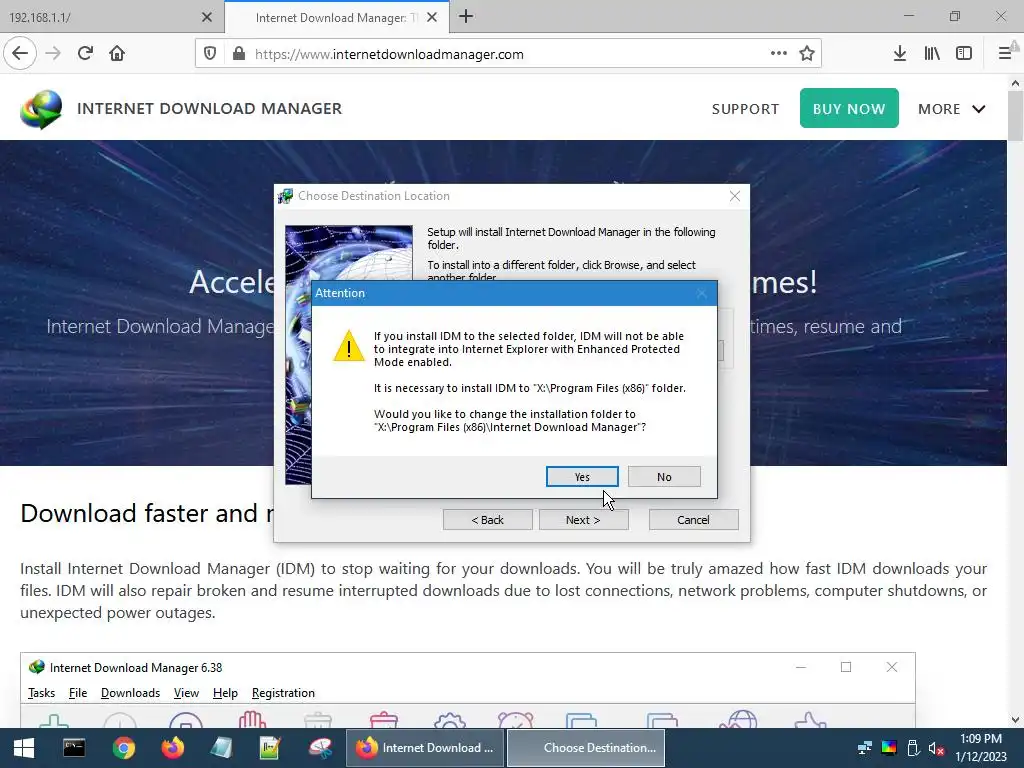
Task: Open the SUPPORT page link
Action: pos(745,109)
